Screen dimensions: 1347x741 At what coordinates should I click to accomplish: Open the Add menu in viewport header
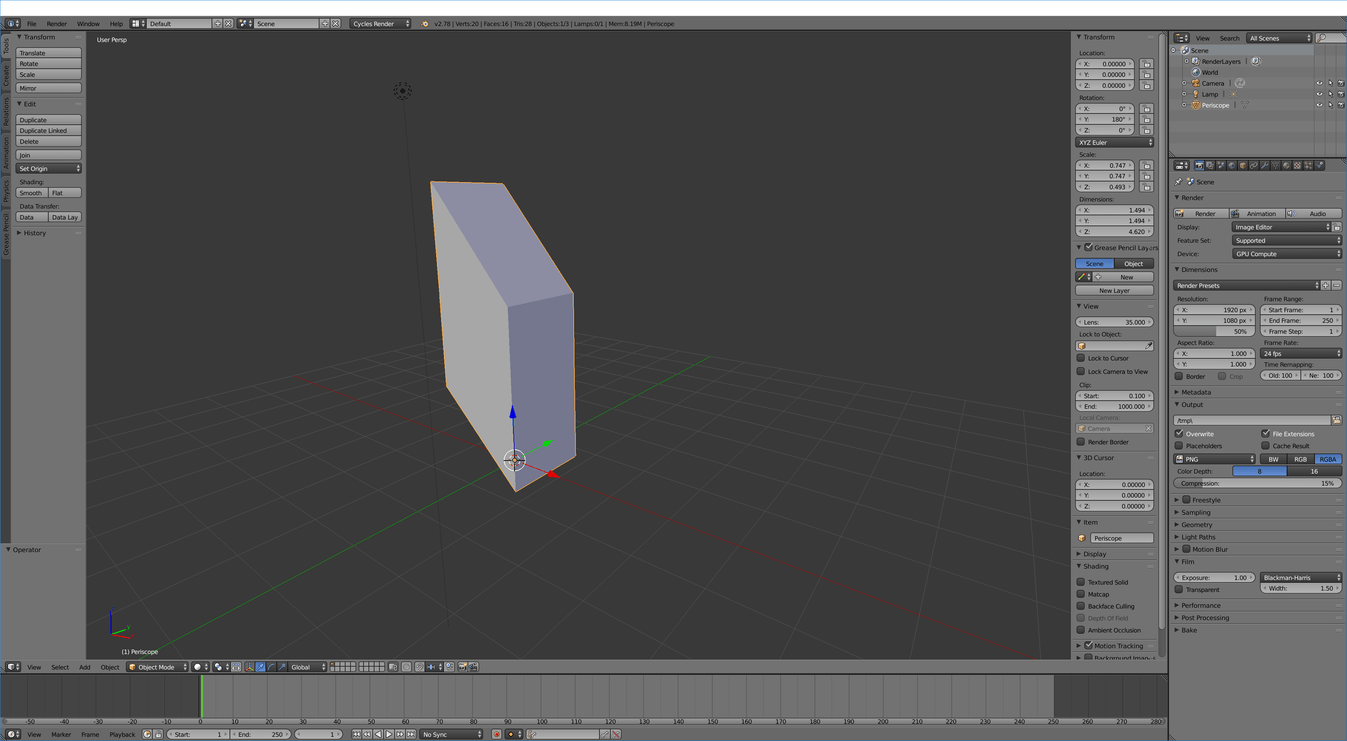click(x=85, y=667)
